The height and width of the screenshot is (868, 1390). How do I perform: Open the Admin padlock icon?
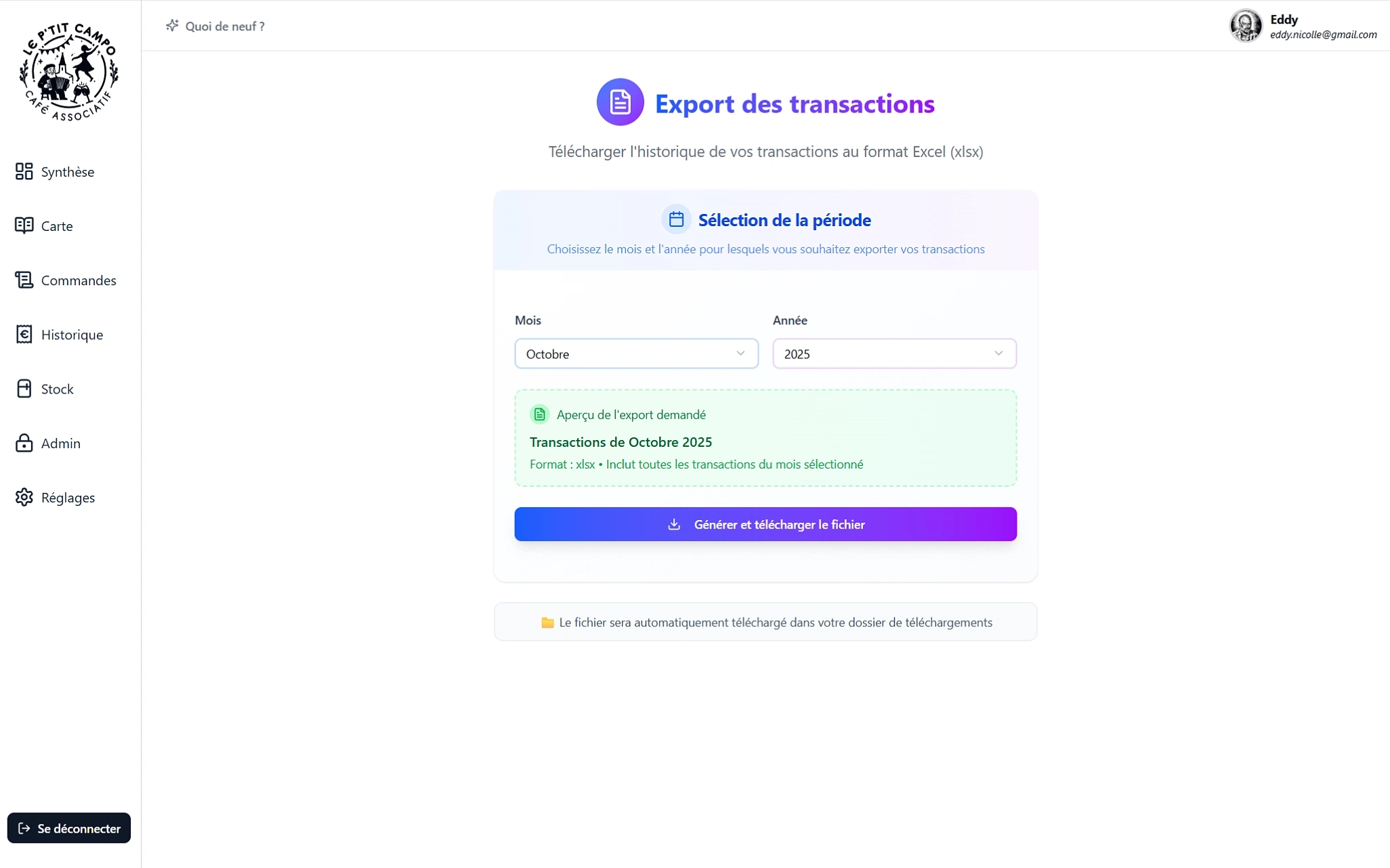[24, 443]
